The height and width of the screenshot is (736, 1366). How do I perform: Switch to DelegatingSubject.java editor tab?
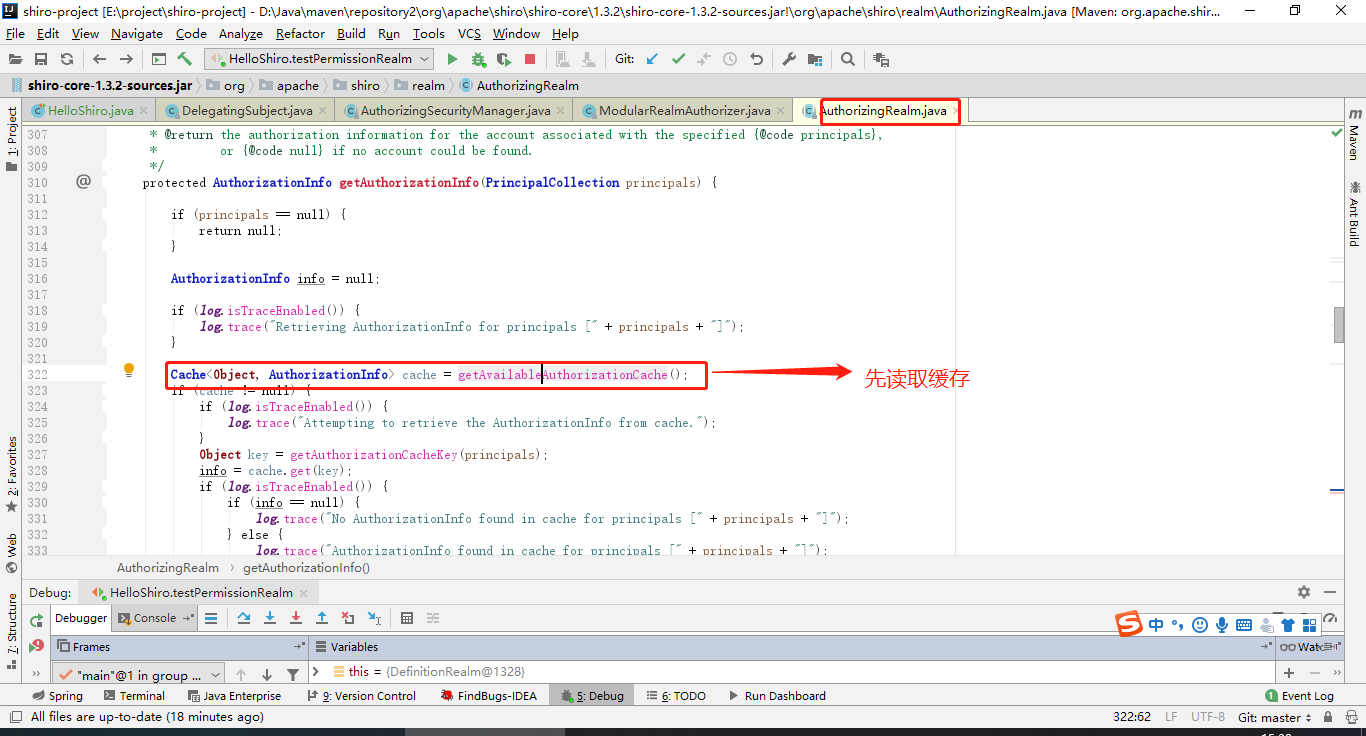[246, 110]
